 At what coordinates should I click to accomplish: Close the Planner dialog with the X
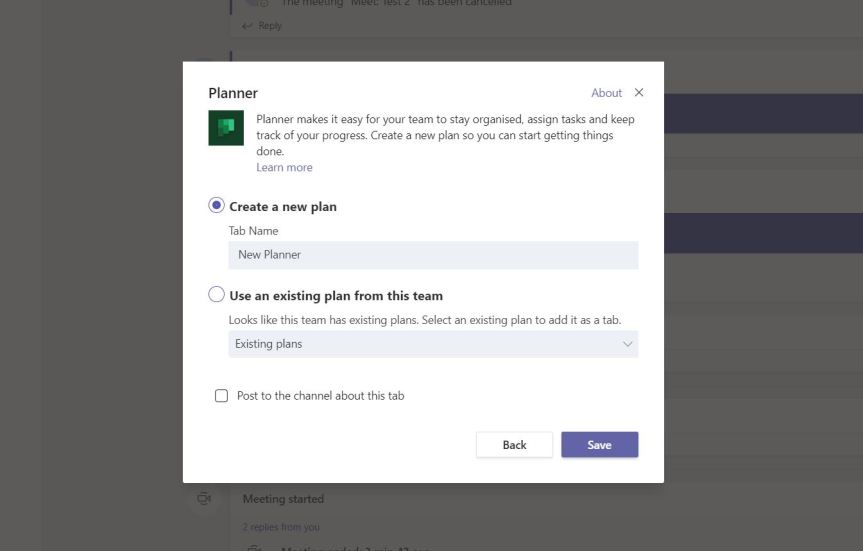tap(639, 93)
